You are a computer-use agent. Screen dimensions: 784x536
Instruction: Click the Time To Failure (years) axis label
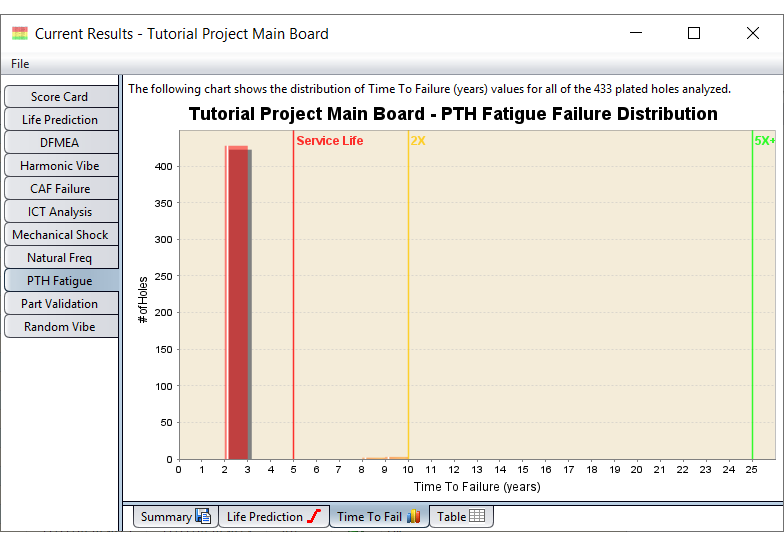coord(477,486)
